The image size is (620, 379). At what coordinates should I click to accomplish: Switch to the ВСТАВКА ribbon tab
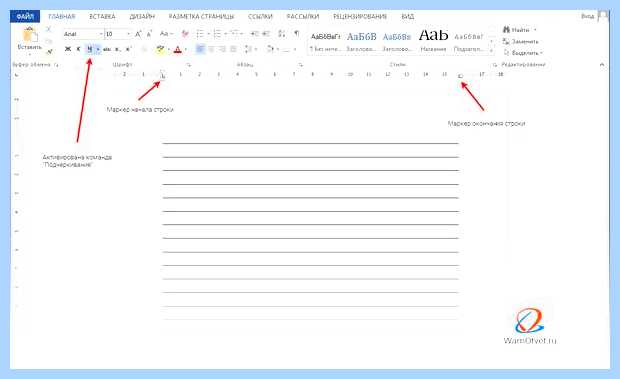point(102,17)
